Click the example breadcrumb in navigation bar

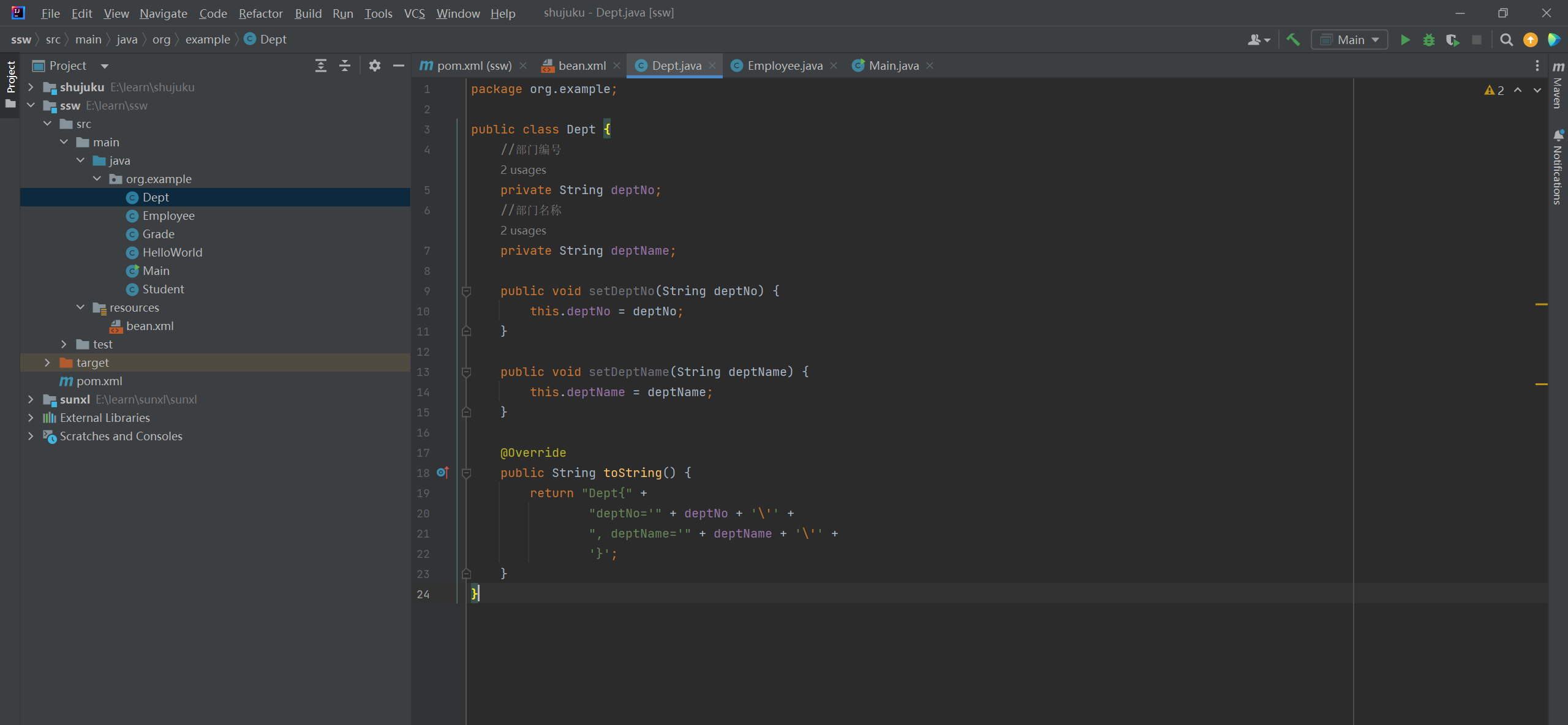click(208, 39)
